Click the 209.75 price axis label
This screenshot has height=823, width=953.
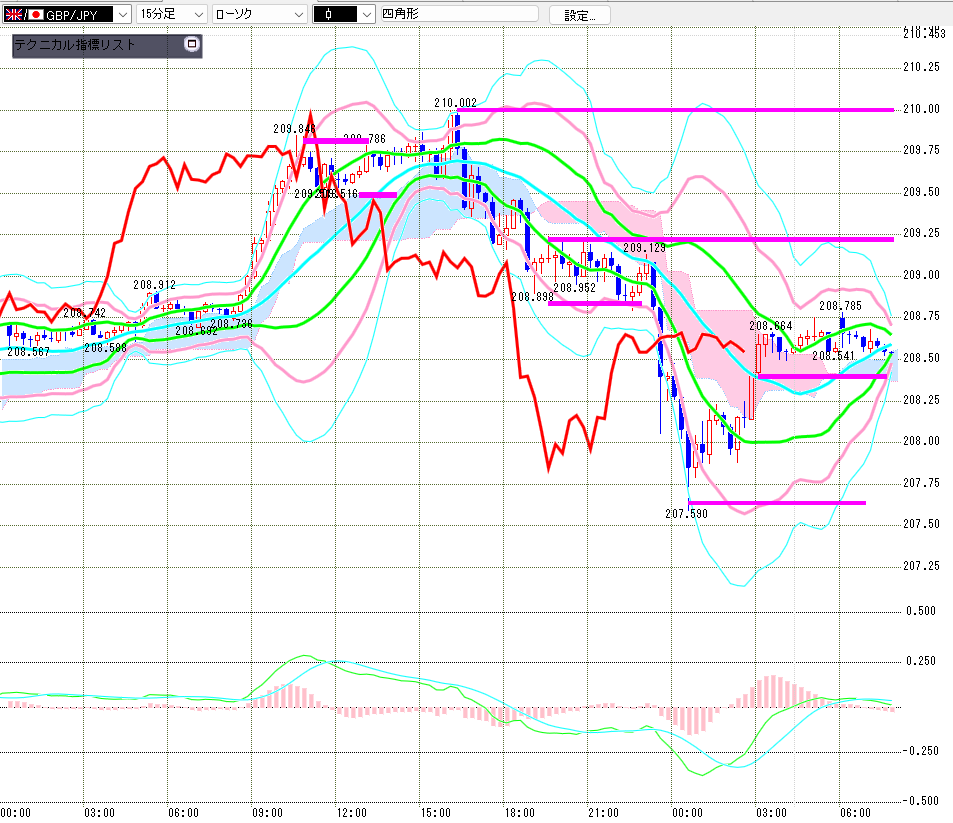click(x=921, y=150)
